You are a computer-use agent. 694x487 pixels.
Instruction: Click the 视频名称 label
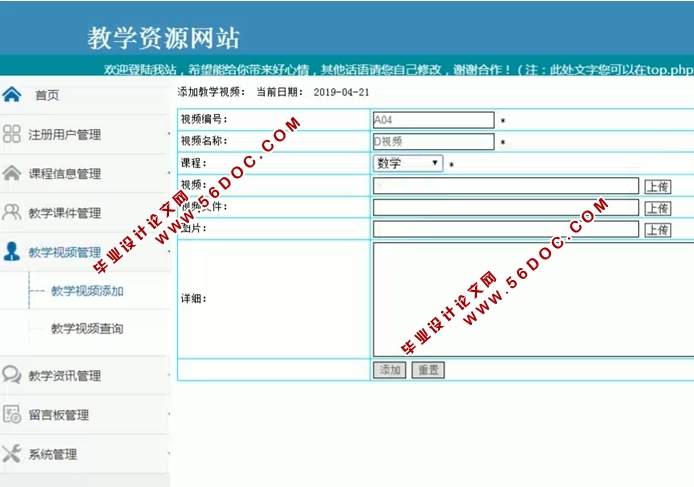[204, 141]
